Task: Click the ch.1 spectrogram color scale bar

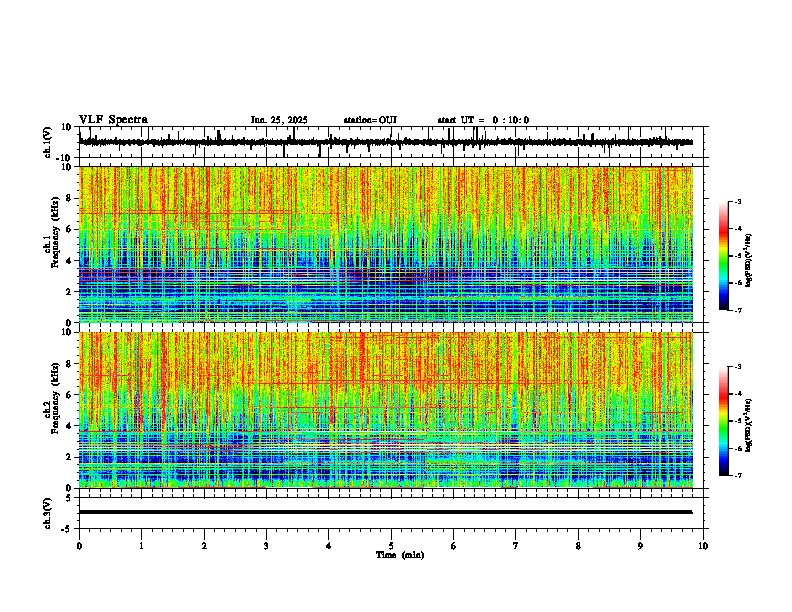Action: [724, 256]
